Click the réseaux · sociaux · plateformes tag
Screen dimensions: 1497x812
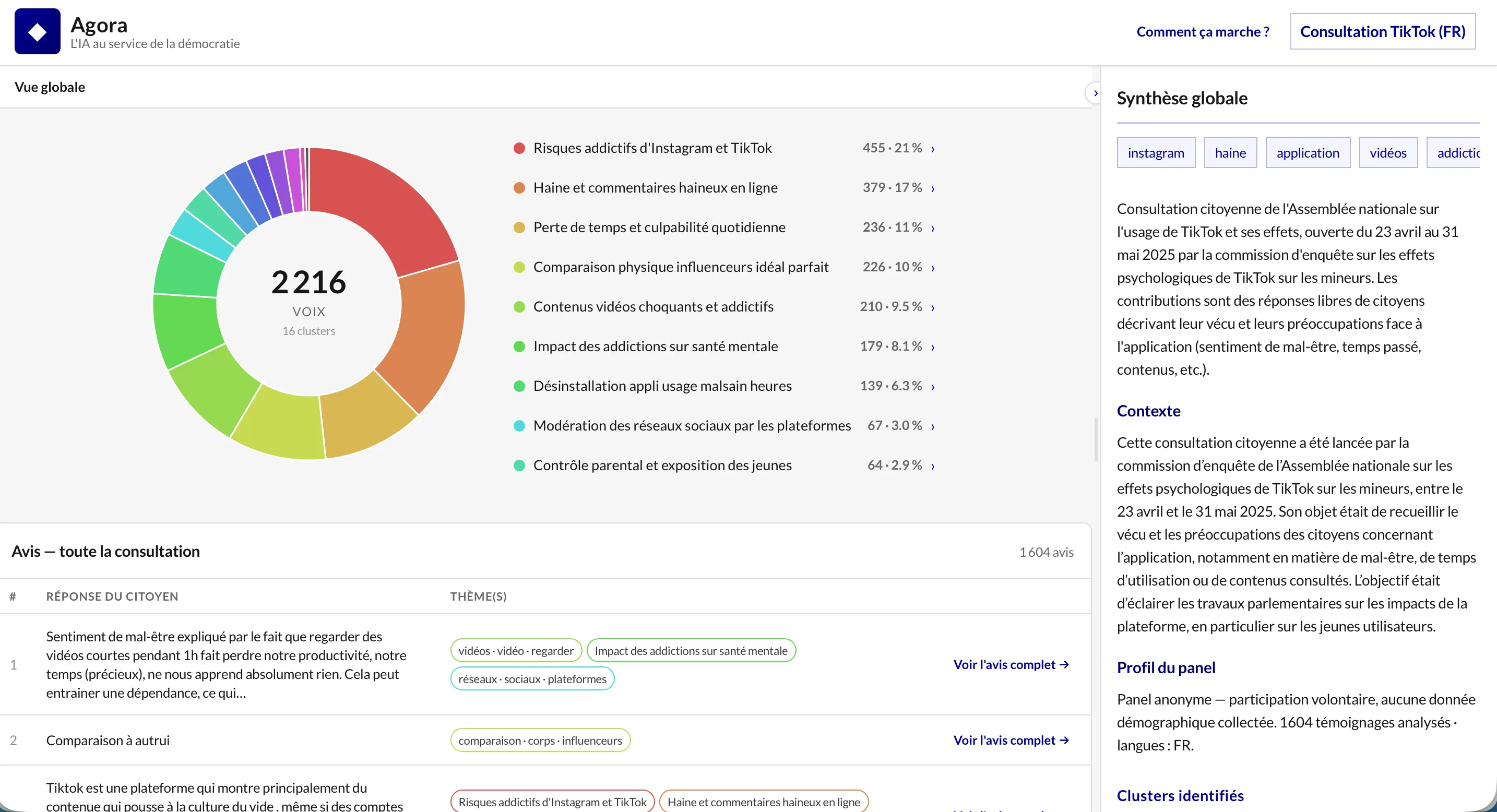pyautogui.click(x=532, y=679)
